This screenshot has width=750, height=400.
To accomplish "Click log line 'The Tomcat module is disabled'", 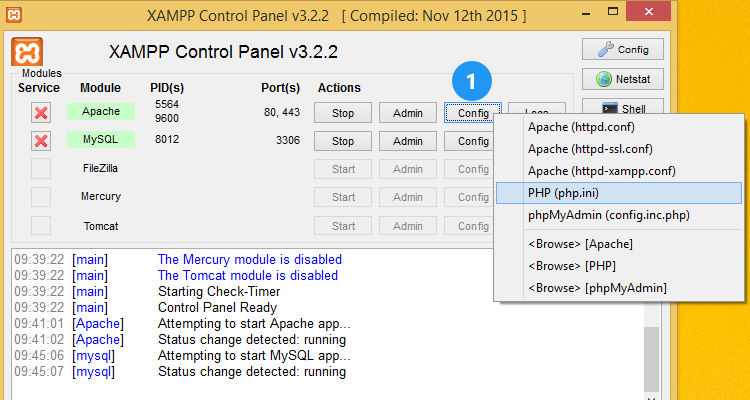I will point(248,276).
